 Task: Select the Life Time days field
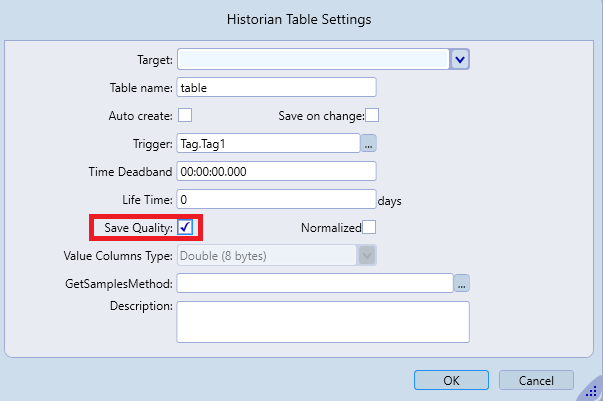click(x=276, y=199)
